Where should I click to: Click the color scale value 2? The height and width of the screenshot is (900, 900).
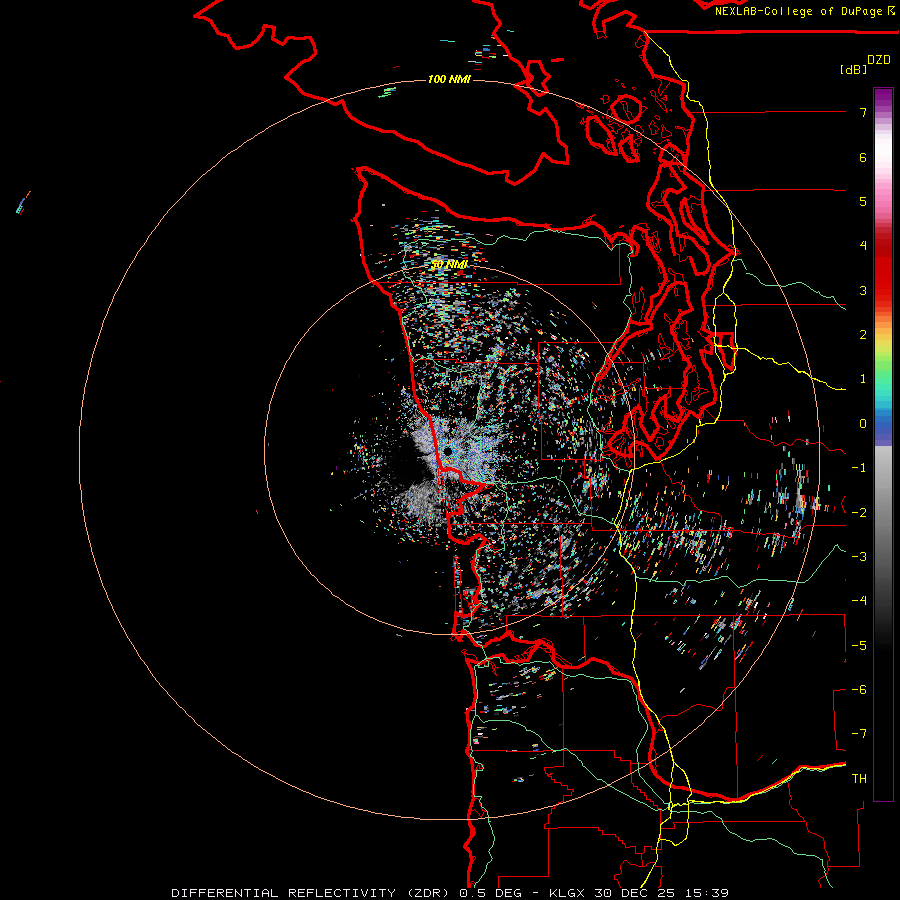[863, 335]
